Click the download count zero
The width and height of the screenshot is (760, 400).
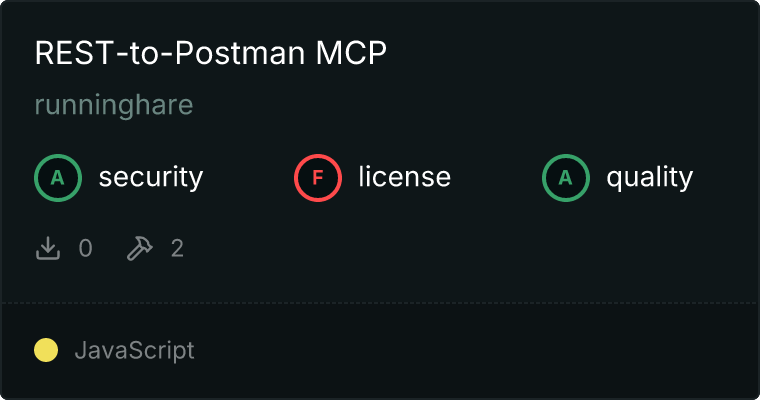tap(86, 248)
